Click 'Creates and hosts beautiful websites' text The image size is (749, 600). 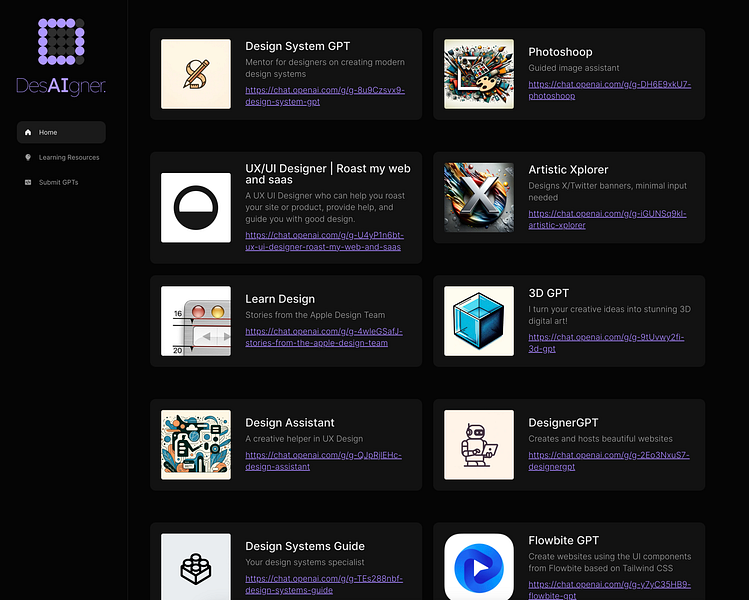(600, 439)
